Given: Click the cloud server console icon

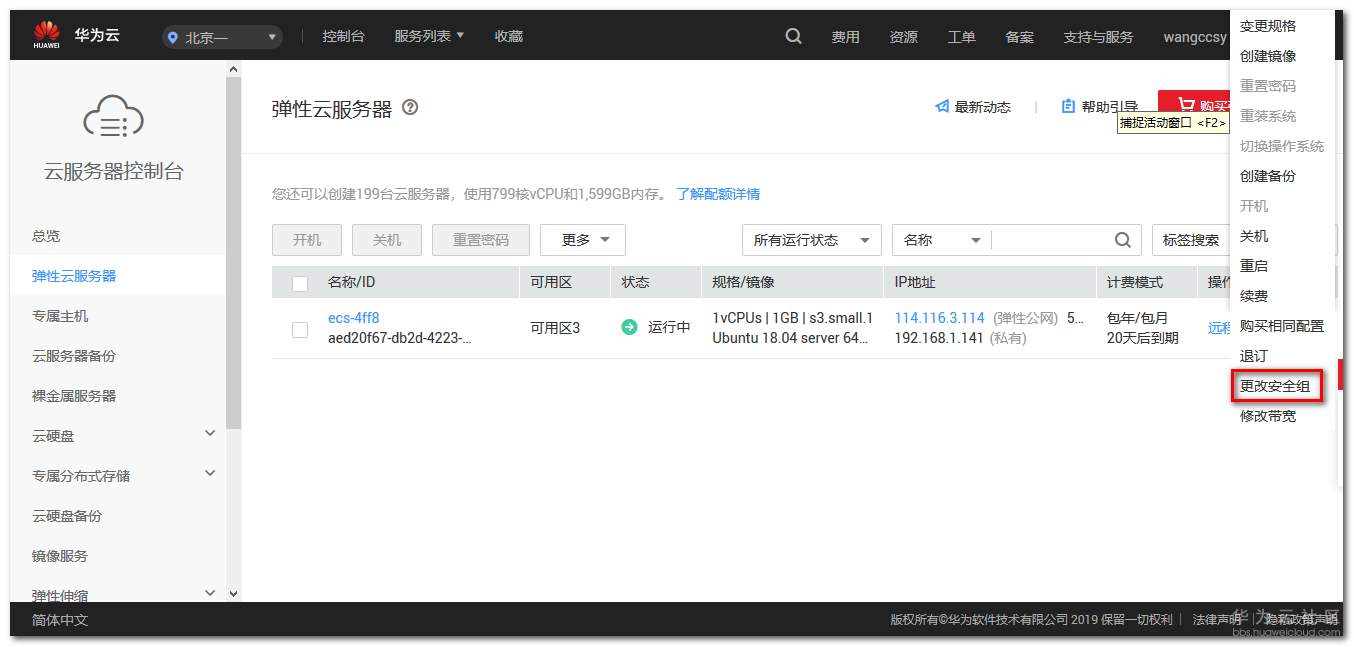Looking at the screenshot, I should coord(113,116).
